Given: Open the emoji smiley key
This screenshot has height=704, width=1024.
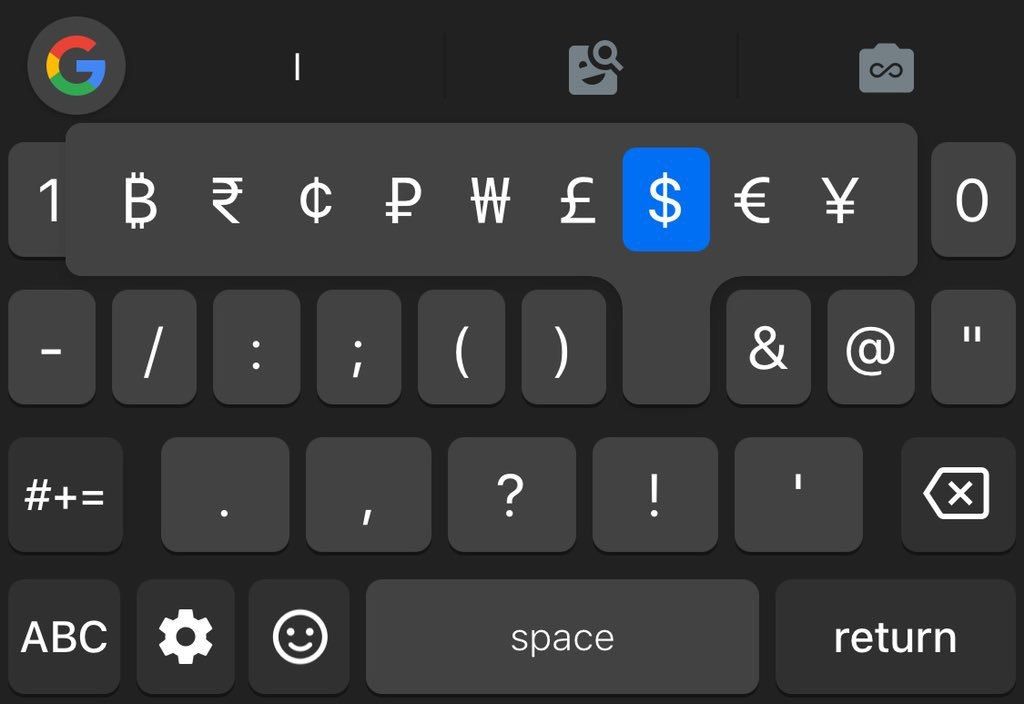Looking at the screenshot, I should click(x=299, y=636).
